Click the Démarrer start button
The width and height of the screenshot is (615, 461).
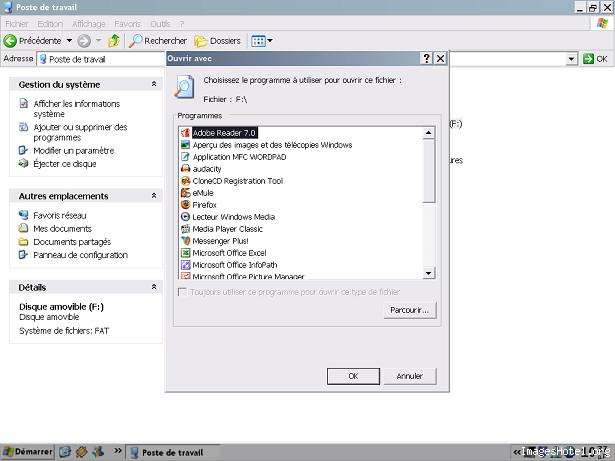(27, 452)
